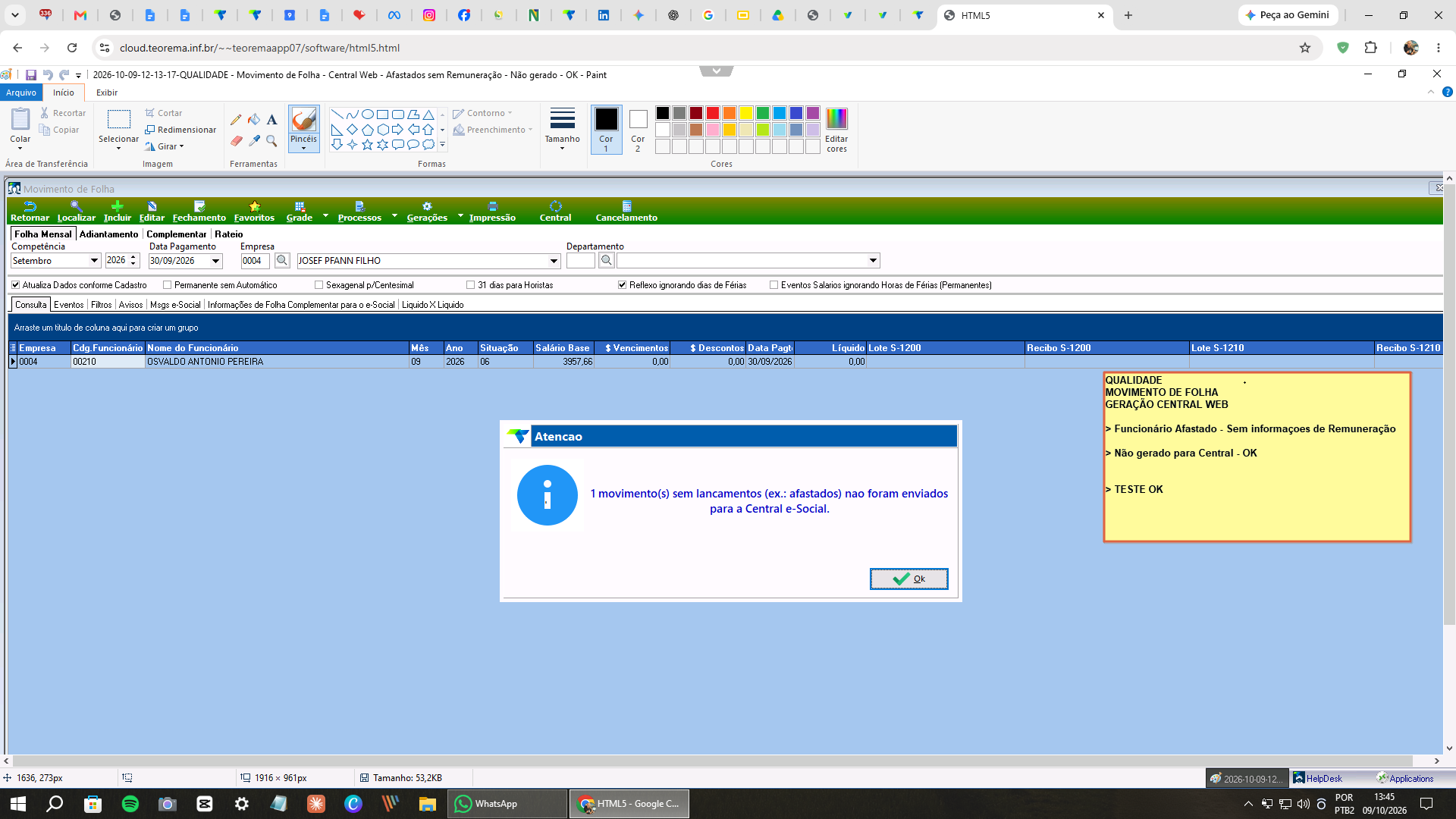Check 31 dias para Horistas

470,285
